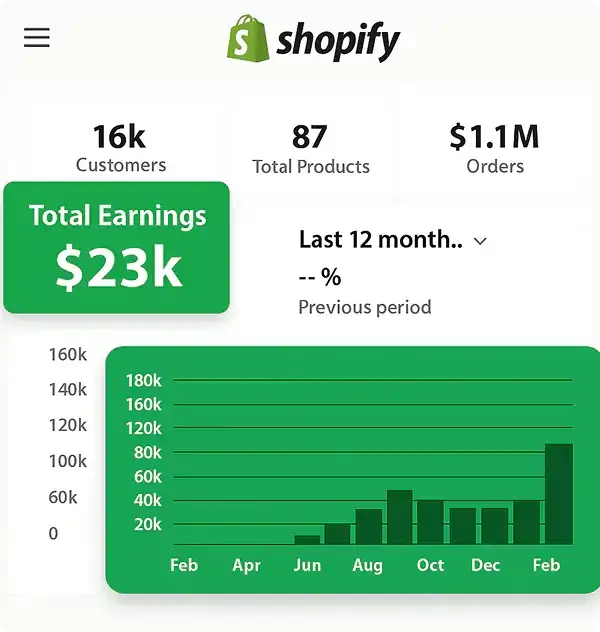Open the Total Earnings $23k card
The width and height of the screenshot is (600, 632).
click(x=117, y=247)
